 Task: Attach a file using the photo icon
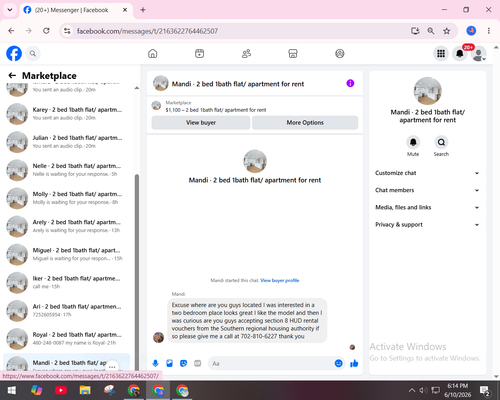click(169, 363)
